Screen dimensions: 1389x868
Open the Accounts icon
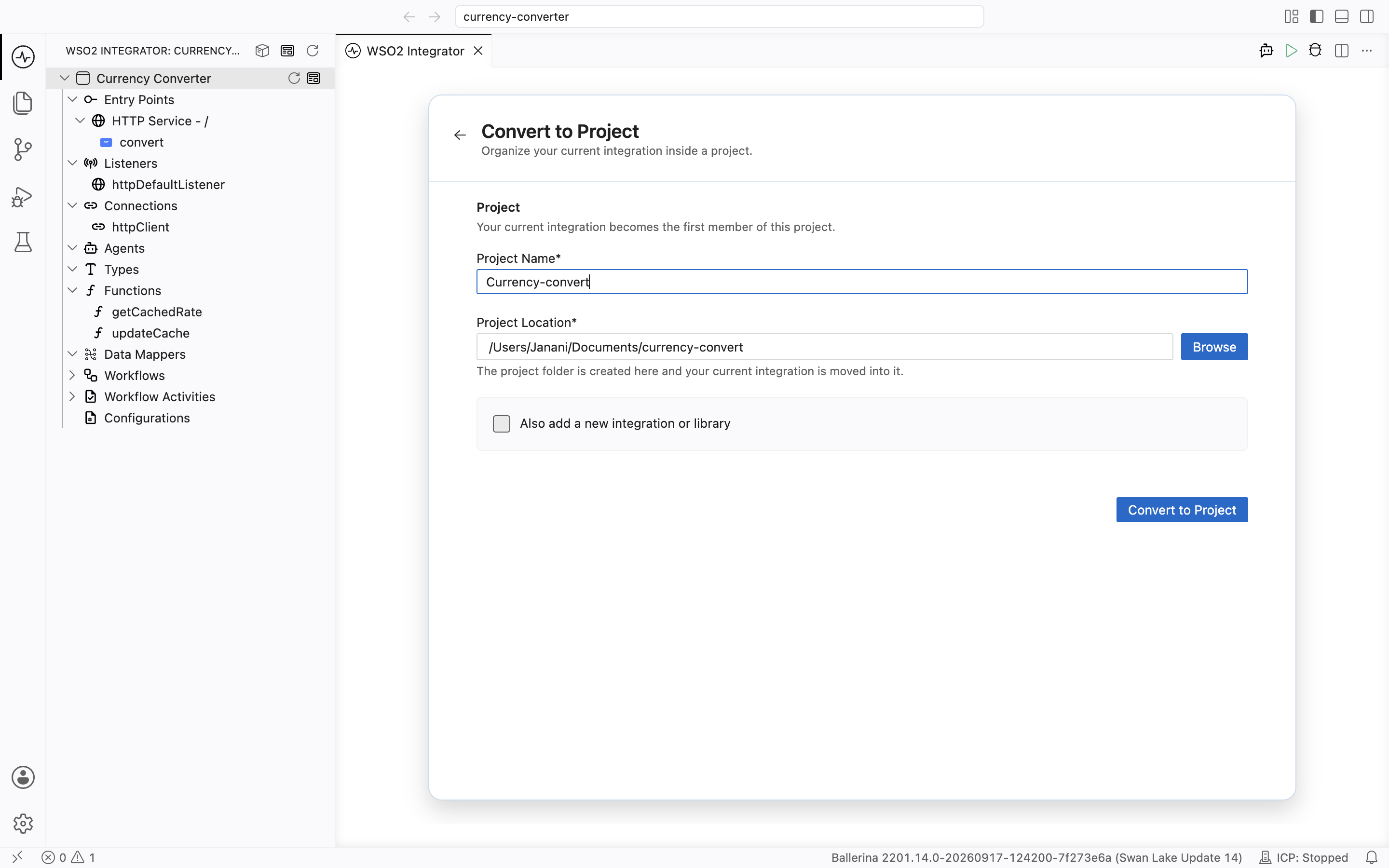23,777
